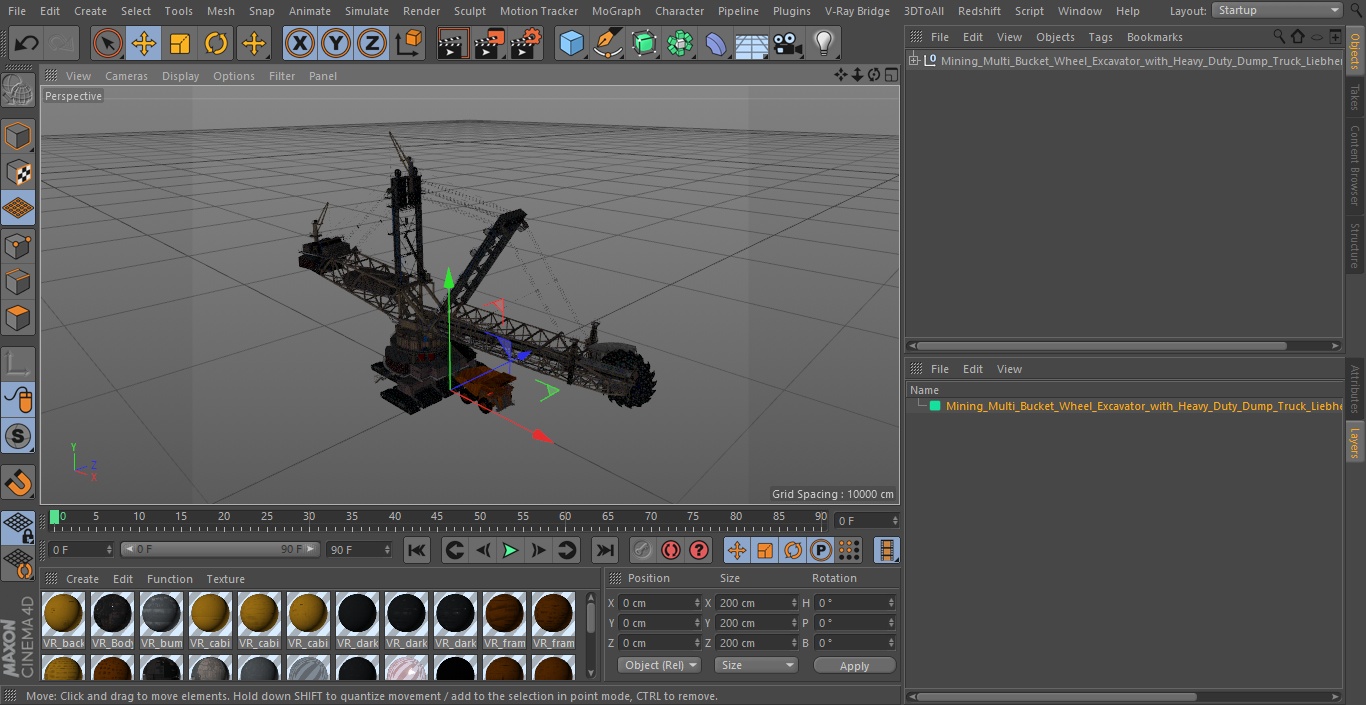Click the Apply button
The image size is (1366, 705).
(854, 666)
